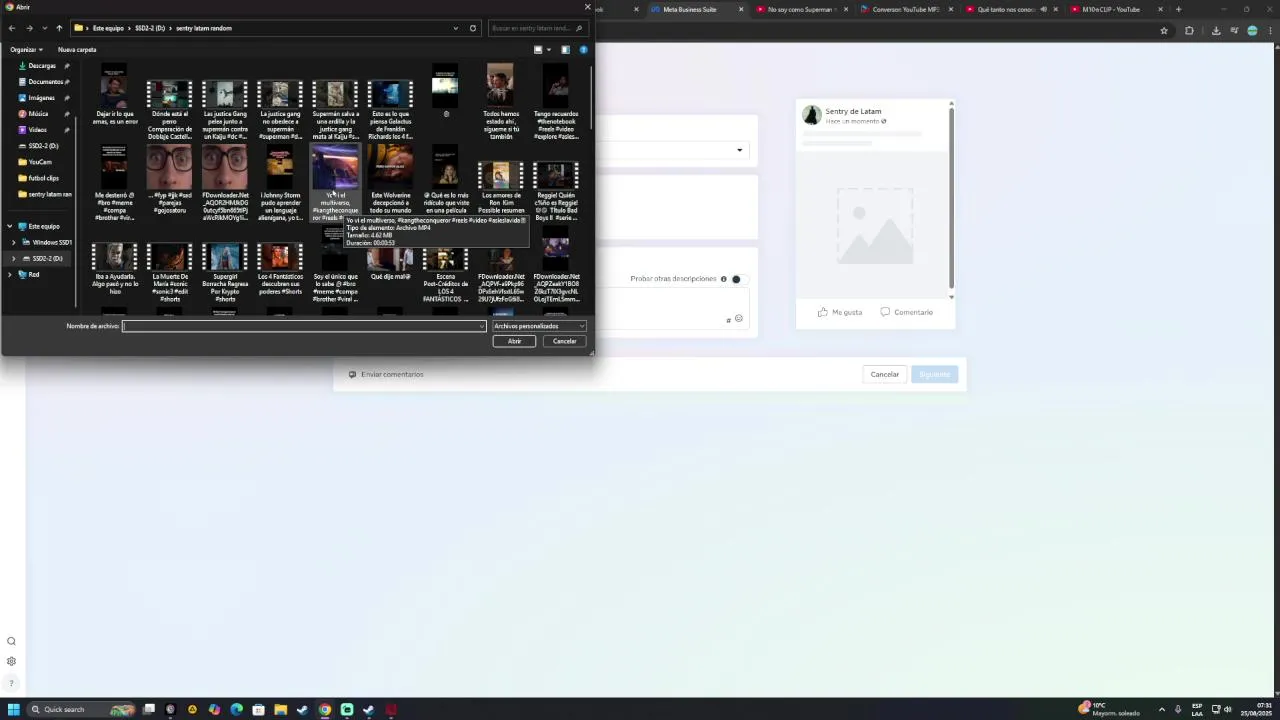Open the Organizar menu

pos(26,49)
